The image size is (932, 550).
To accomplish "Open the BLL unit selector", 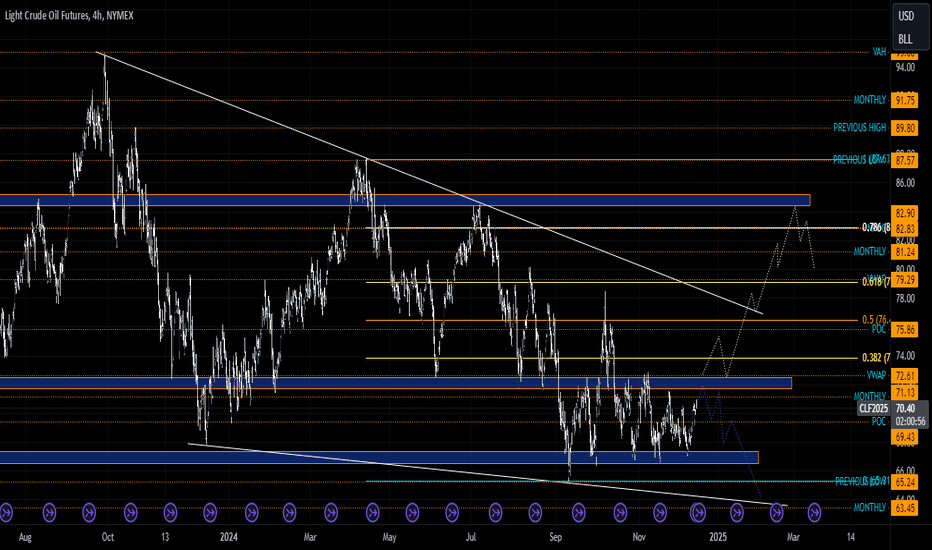I will point(905,39).
